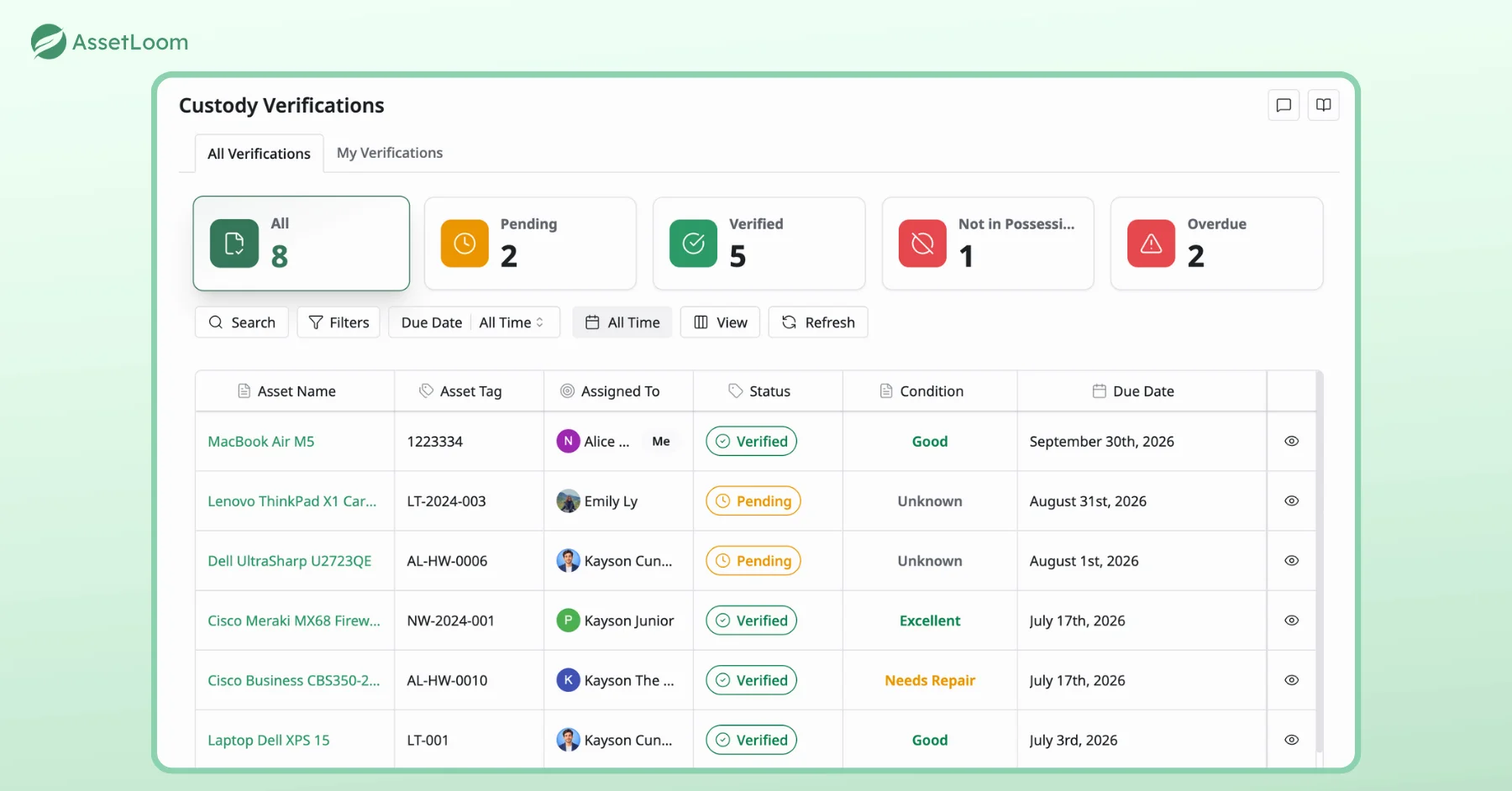Click the orange Pending clock icon
1512x791 pixels.
point(465,244)
